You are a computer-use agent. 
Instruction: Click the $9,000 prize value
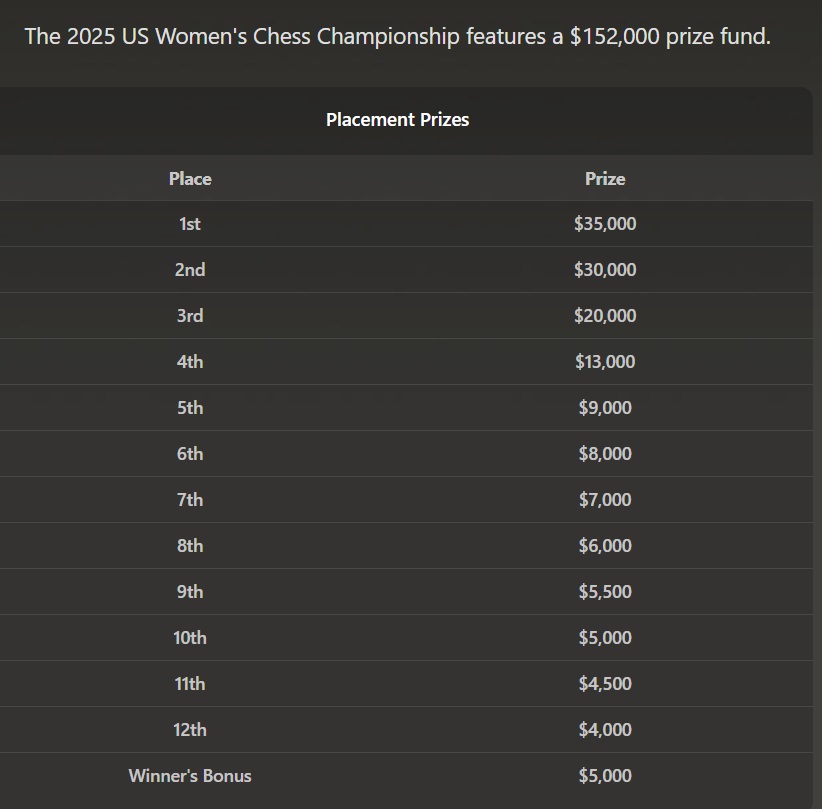(605, 408)
